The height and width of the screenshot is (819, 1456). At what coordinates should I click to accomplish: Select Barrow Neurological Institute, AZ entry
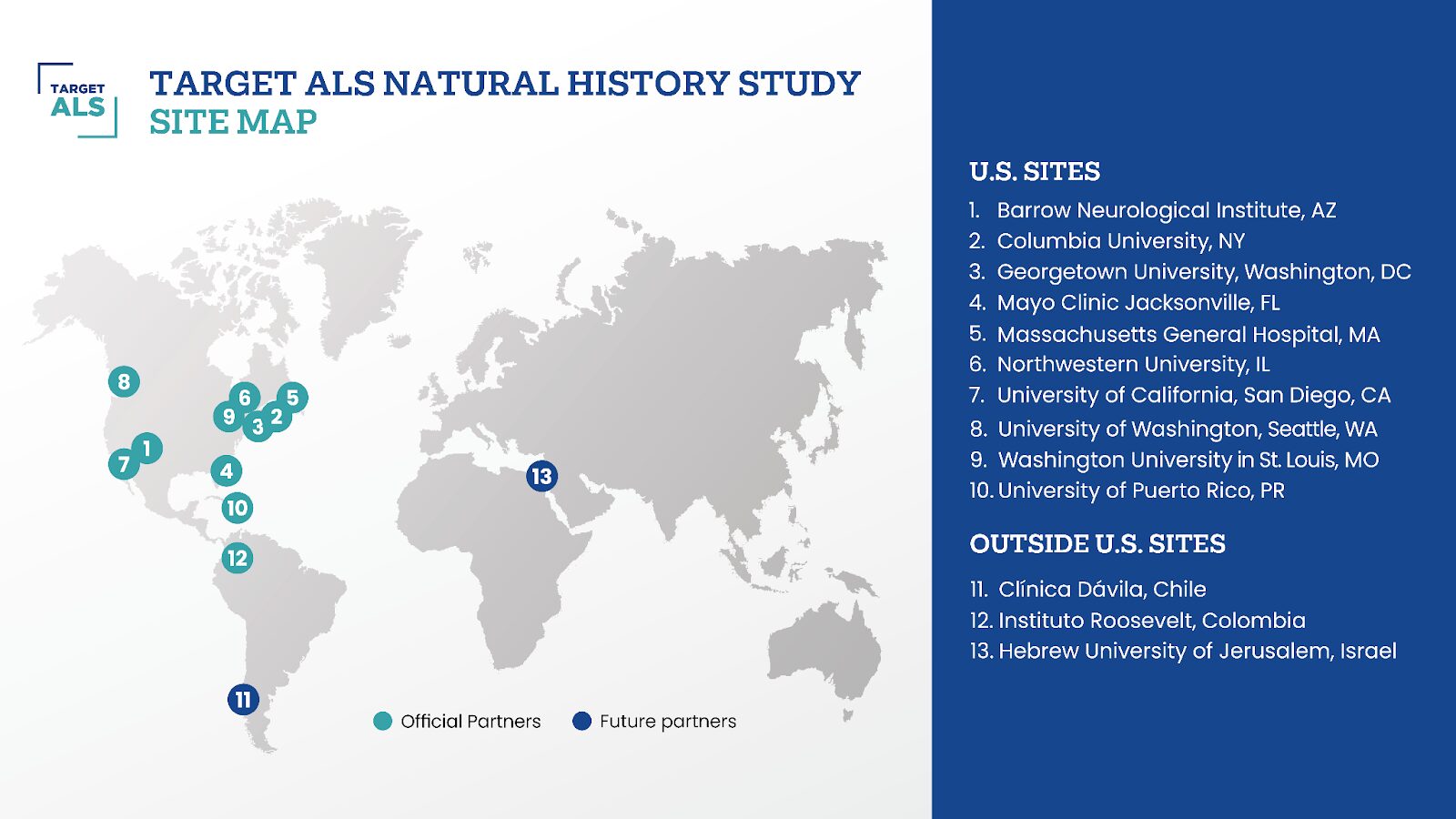pos(1153,210)
